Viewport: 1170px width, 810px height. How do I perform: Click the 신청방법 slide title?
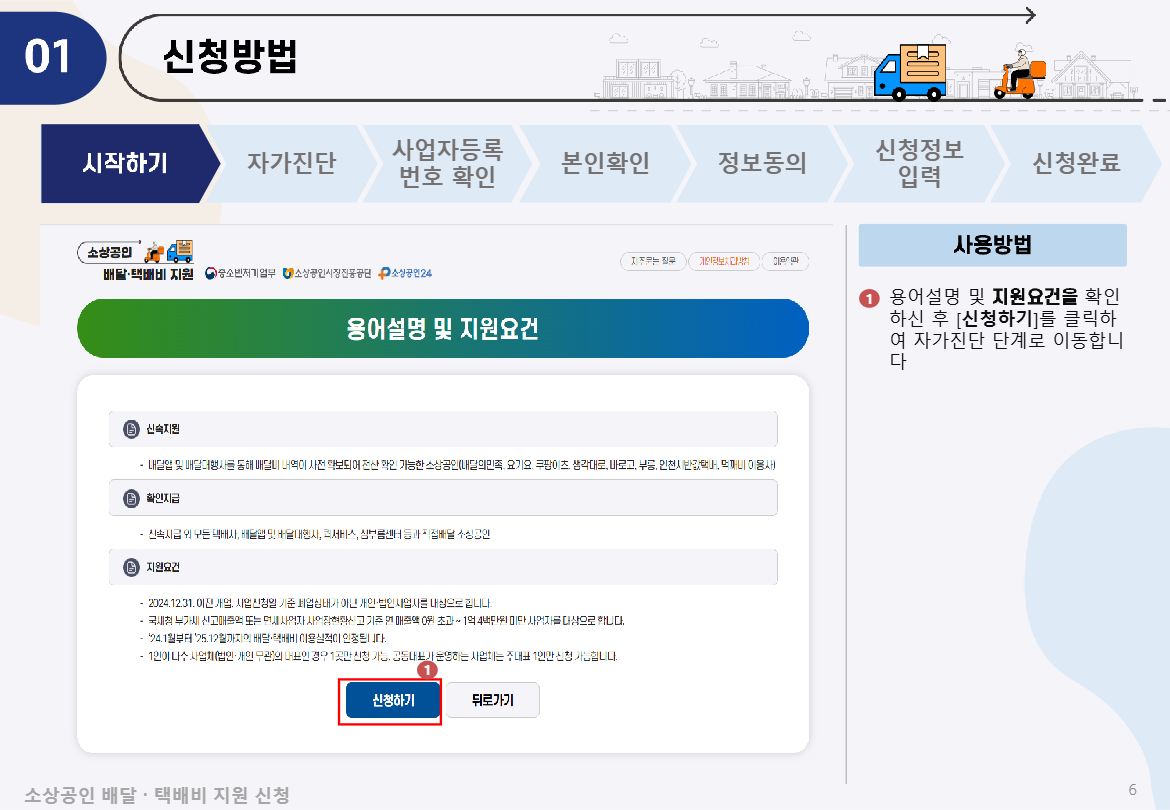tap(231, 56)
